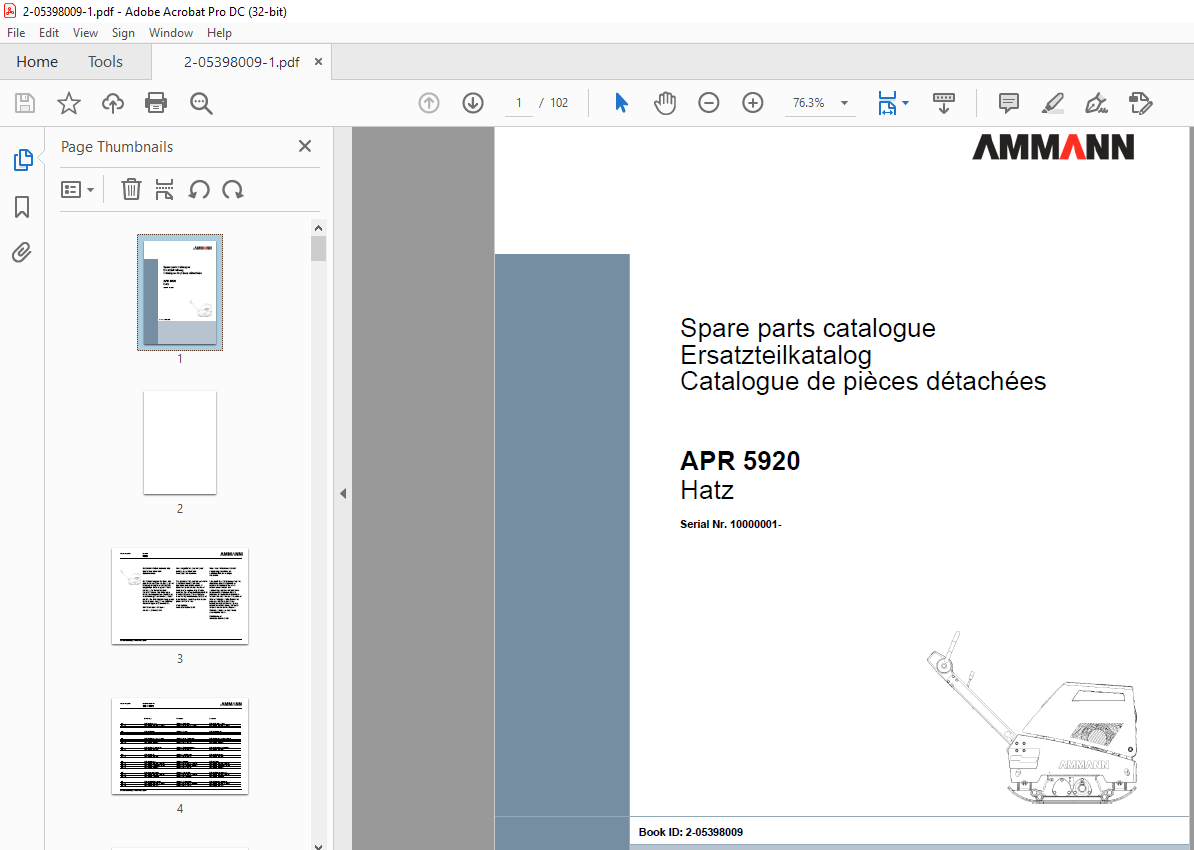Rotate page clockwise

tap(233, 189)
